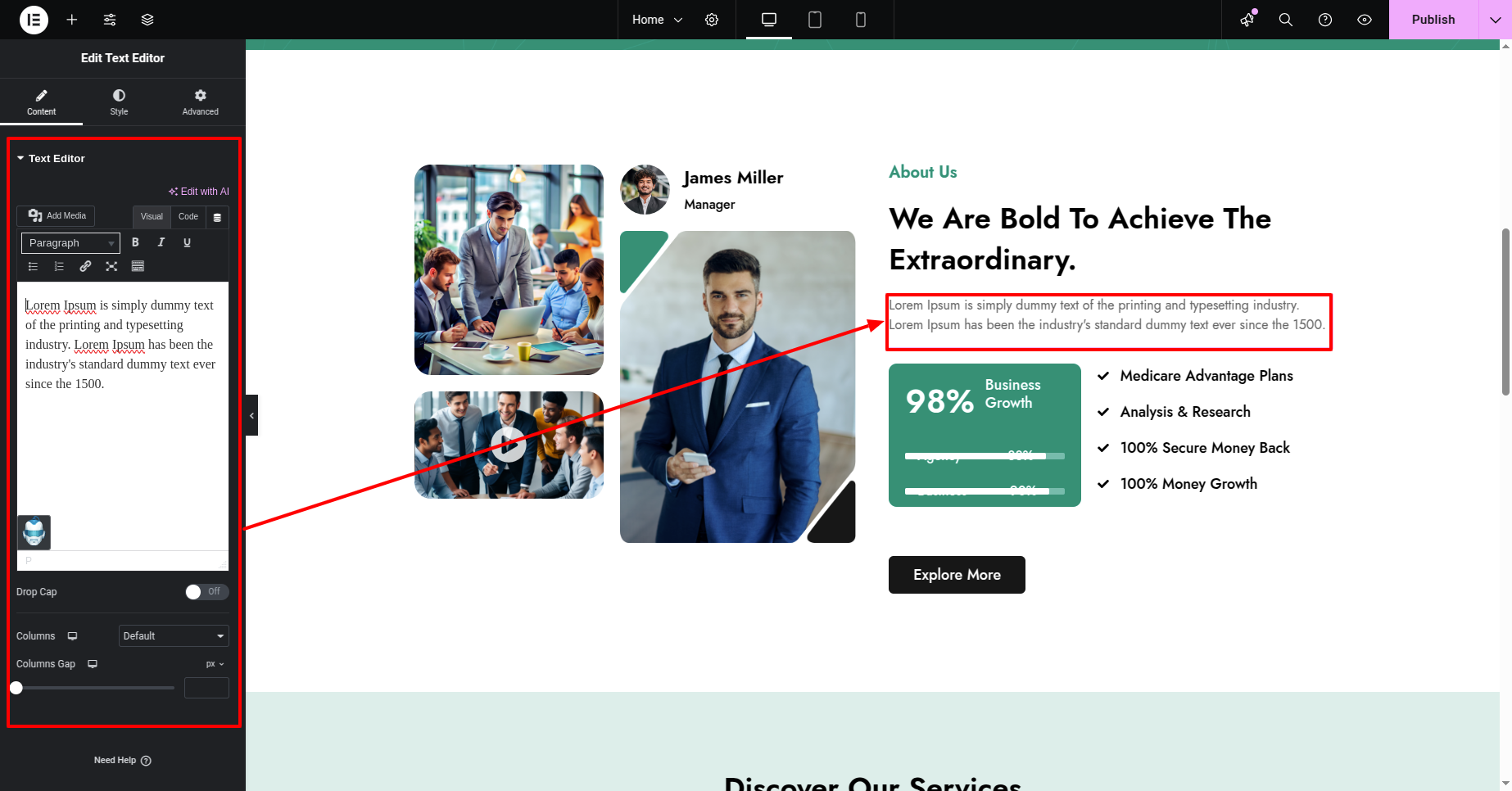Toggle the Drop Cap switch

(206, 591)
